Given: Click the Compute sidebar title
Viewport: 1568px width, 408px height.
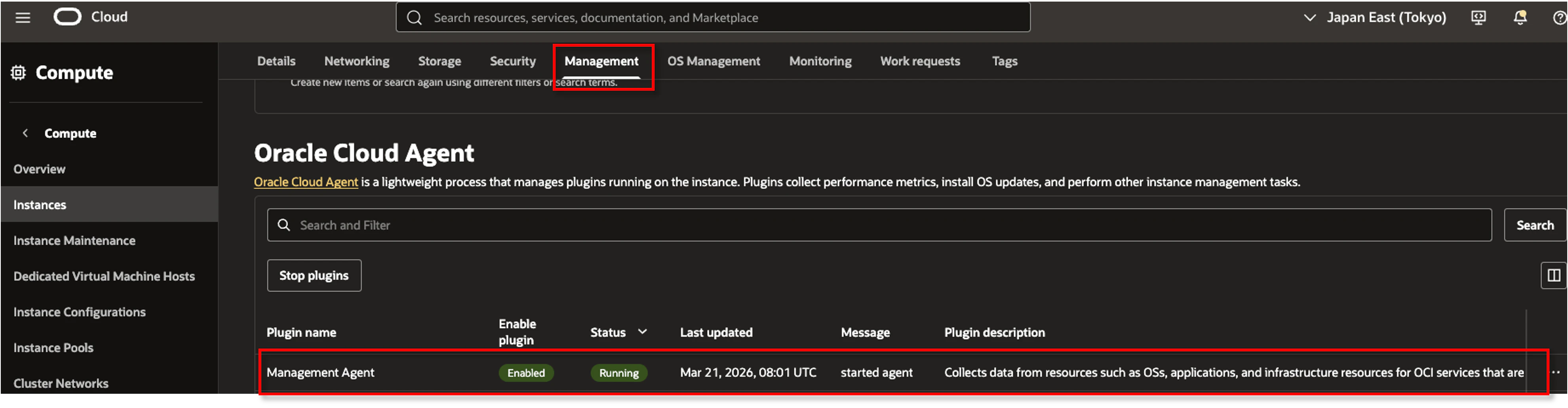Looking at the screenshot, I should pyautogui.click(x=74, y=73).
